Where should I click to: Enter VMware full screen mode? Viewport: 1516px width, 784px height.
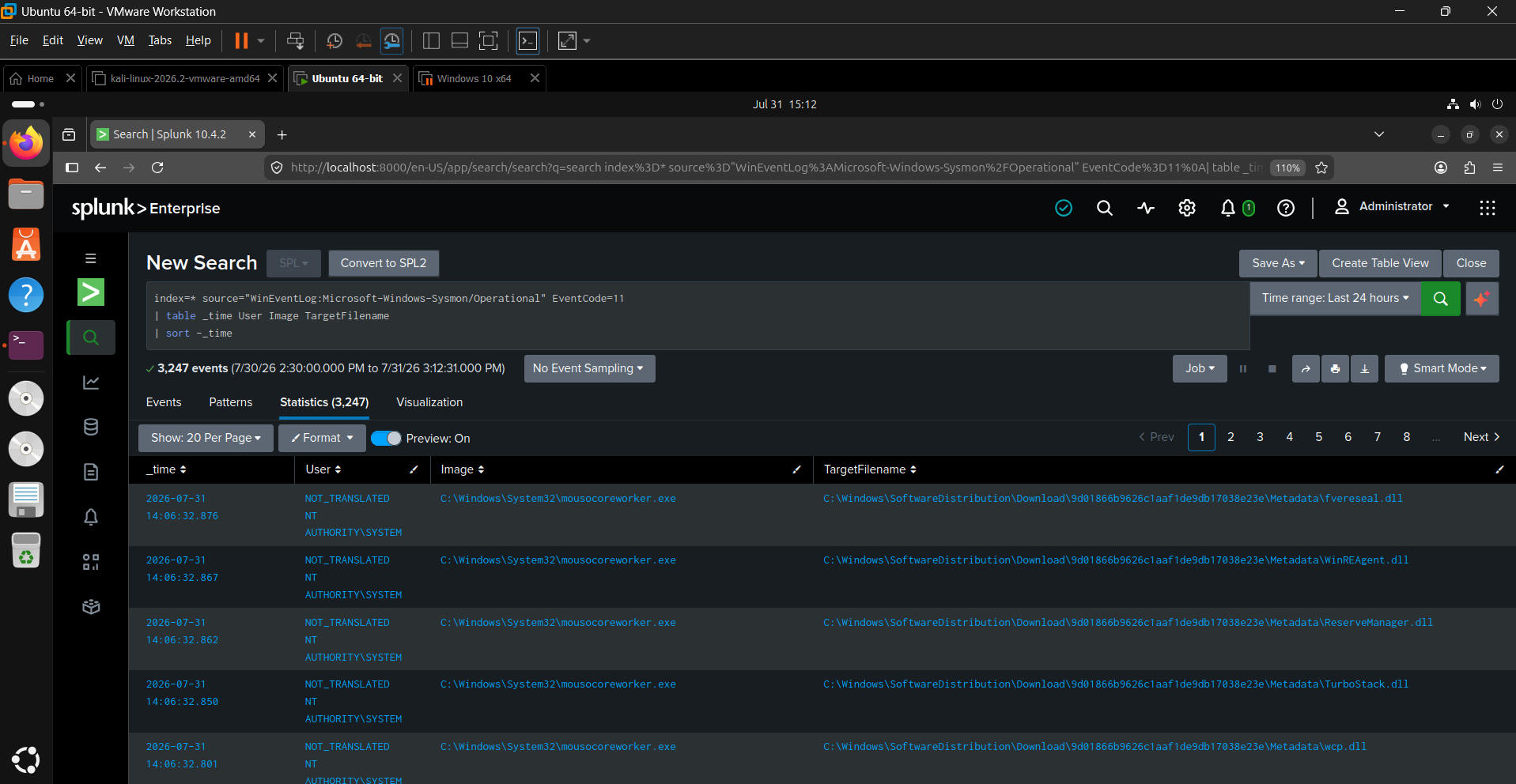click(x=489, y=41)
